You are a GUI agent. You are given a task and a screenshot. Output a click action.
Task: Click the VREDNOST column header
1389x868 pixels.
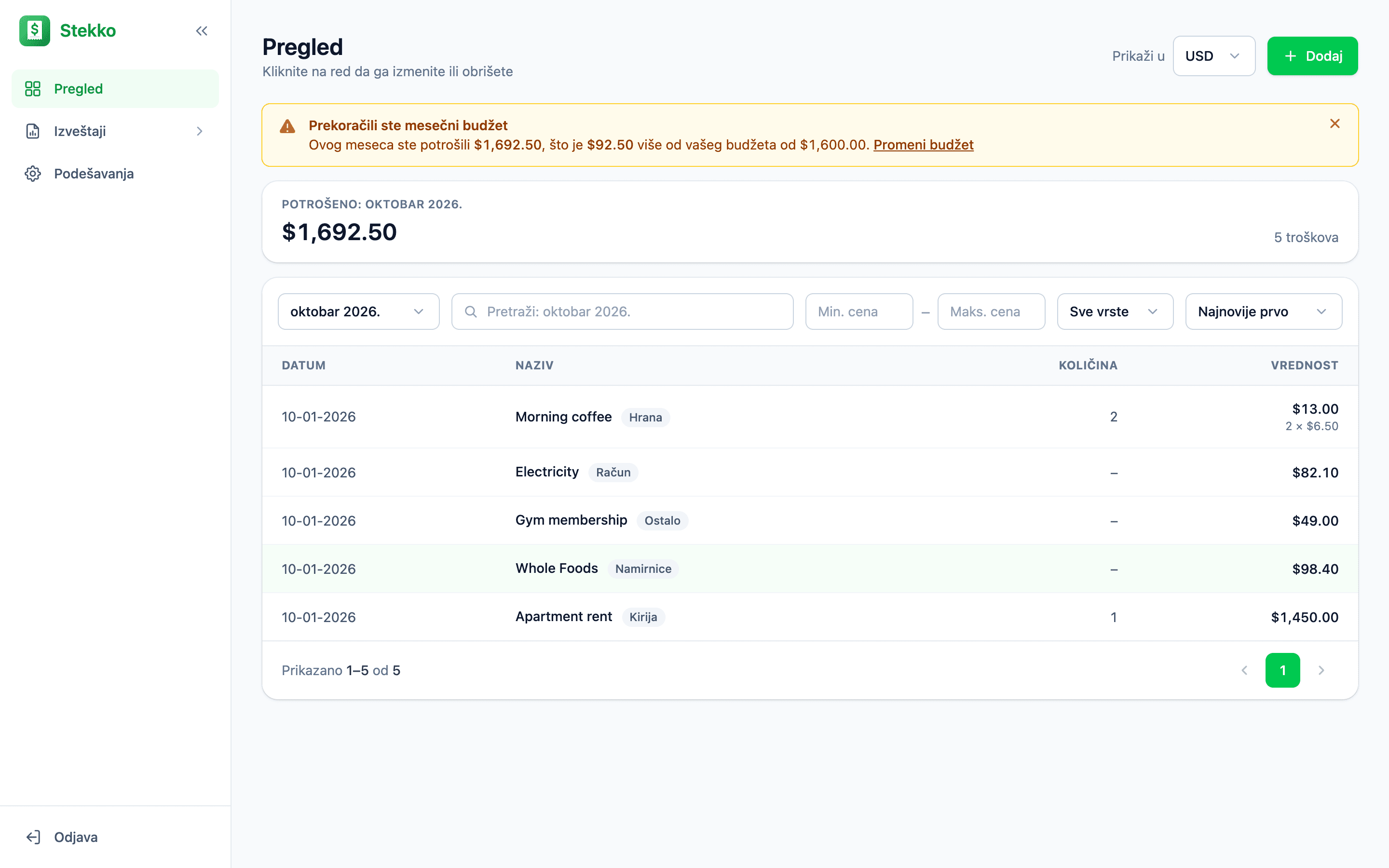(x=1304, y=366)
